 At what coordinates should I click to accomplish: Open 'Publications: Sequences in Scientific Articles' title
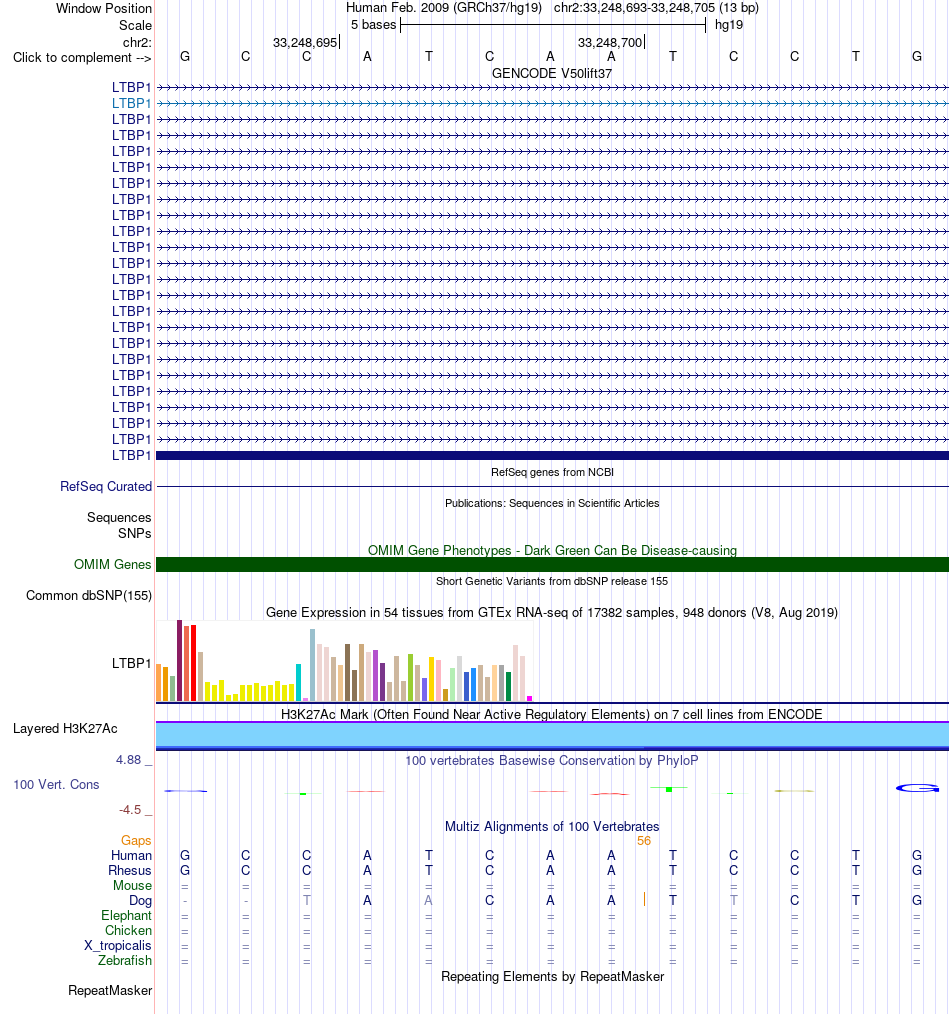552,503
